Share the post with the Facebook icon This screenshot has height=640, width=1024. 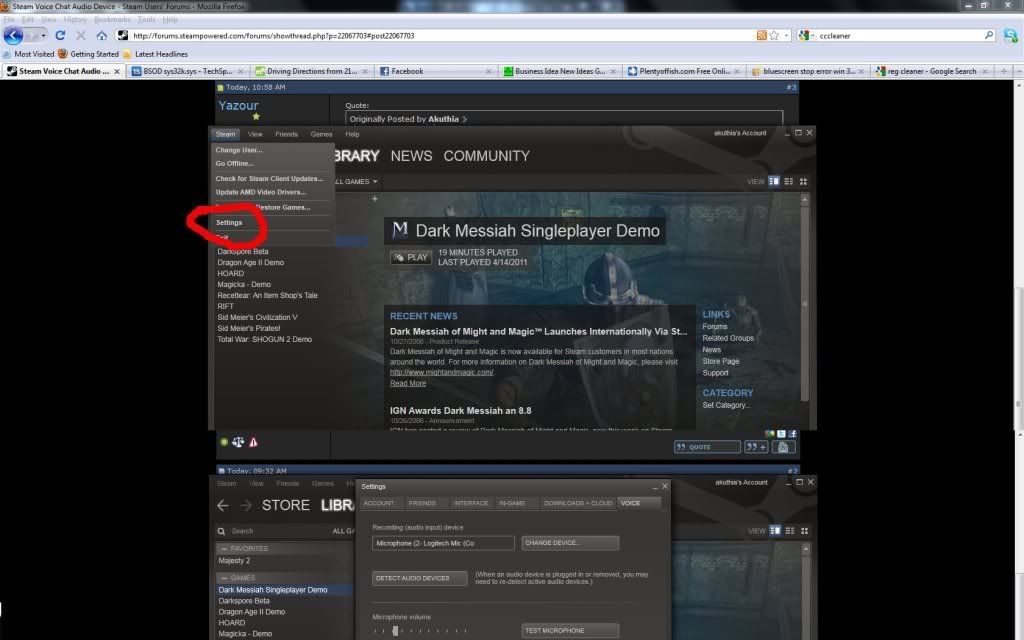tap(792, 434)
